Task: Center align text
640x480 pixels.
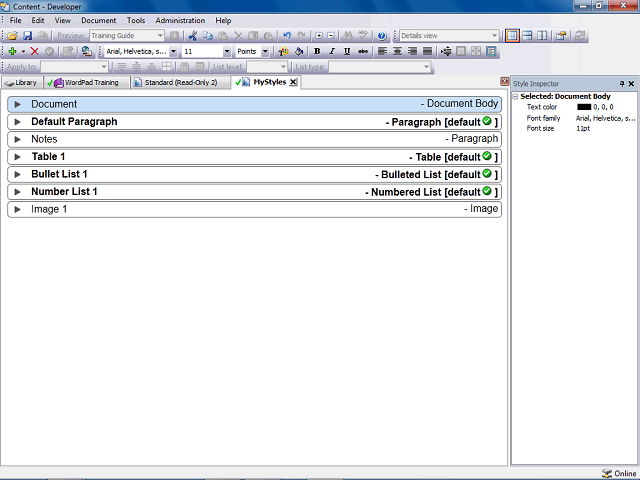Action: (397, 51)
